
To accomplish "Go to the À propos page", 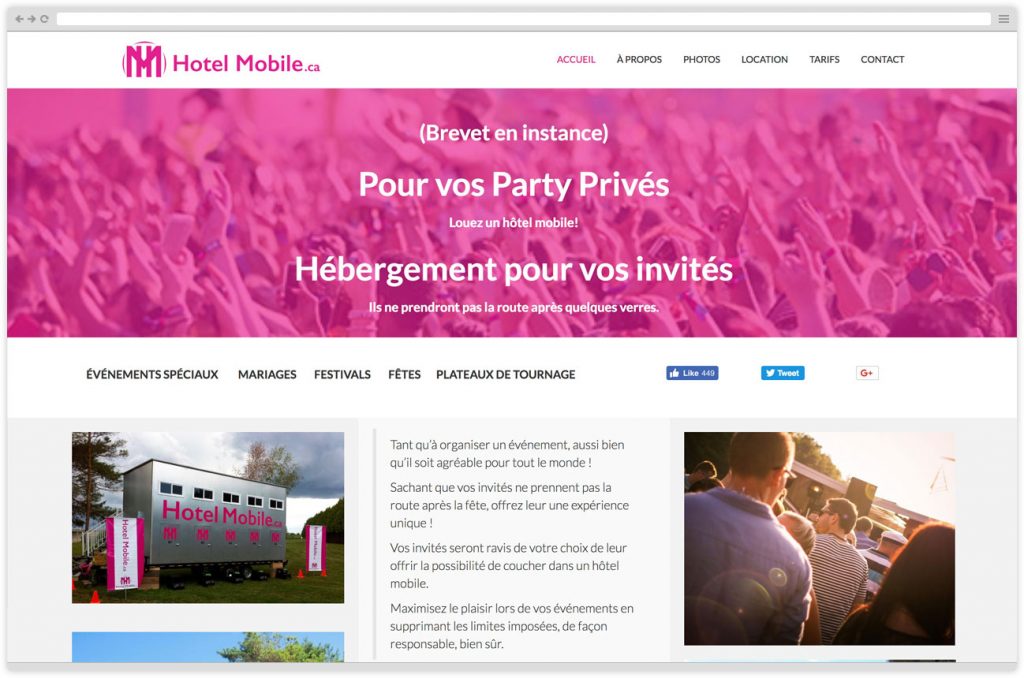I will pyautogui.click(x=639, y=59).
